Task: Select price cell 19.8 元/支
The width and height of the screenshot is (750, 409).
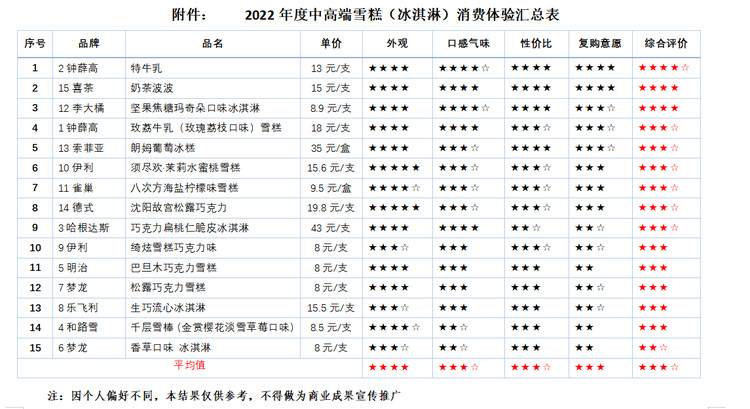Action: [331, 208]
